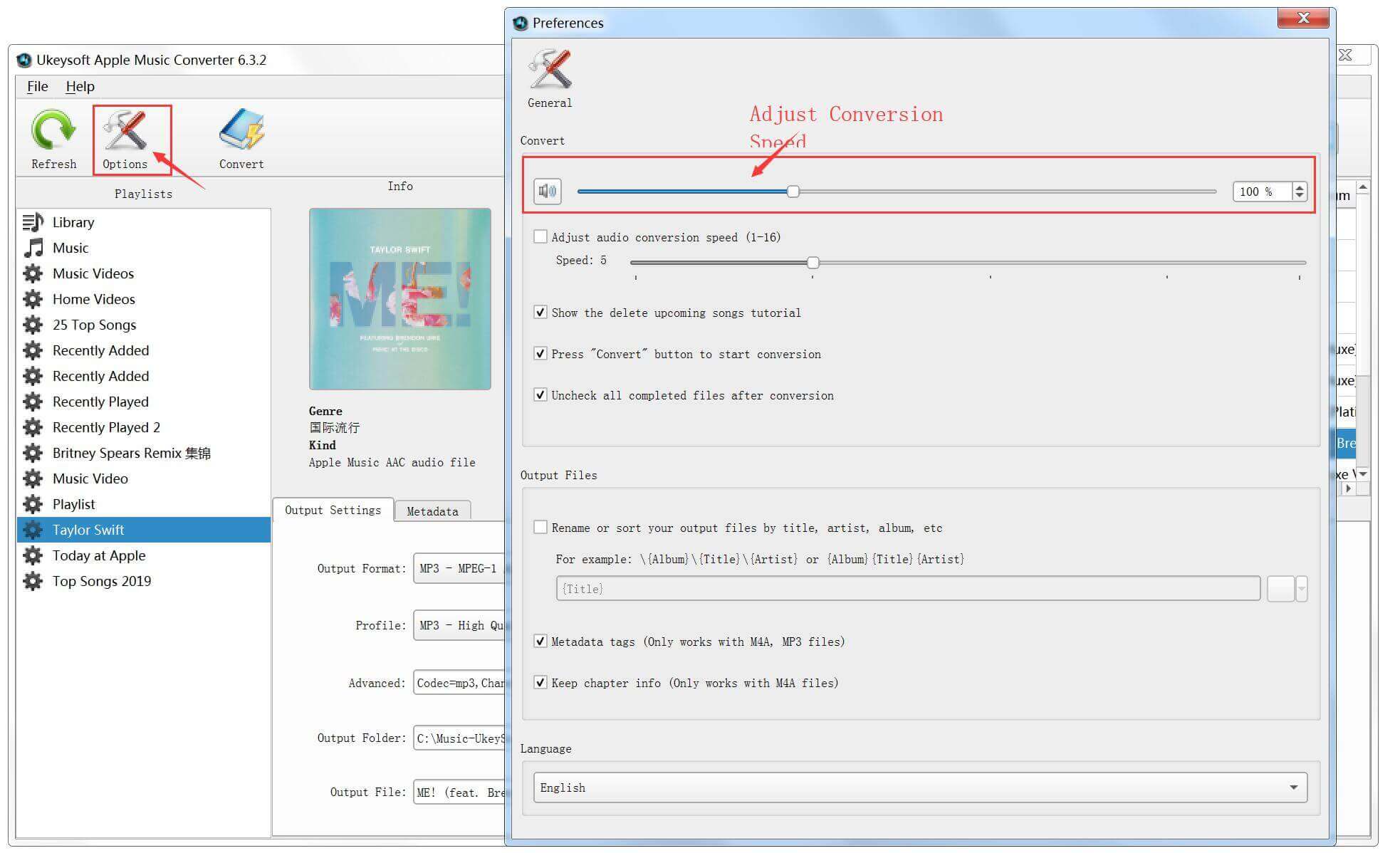This screenshot has width=1400, height=853.
Task: Enable 'Show the delete upcoming songs tutorial'
Action: point(541,313)
